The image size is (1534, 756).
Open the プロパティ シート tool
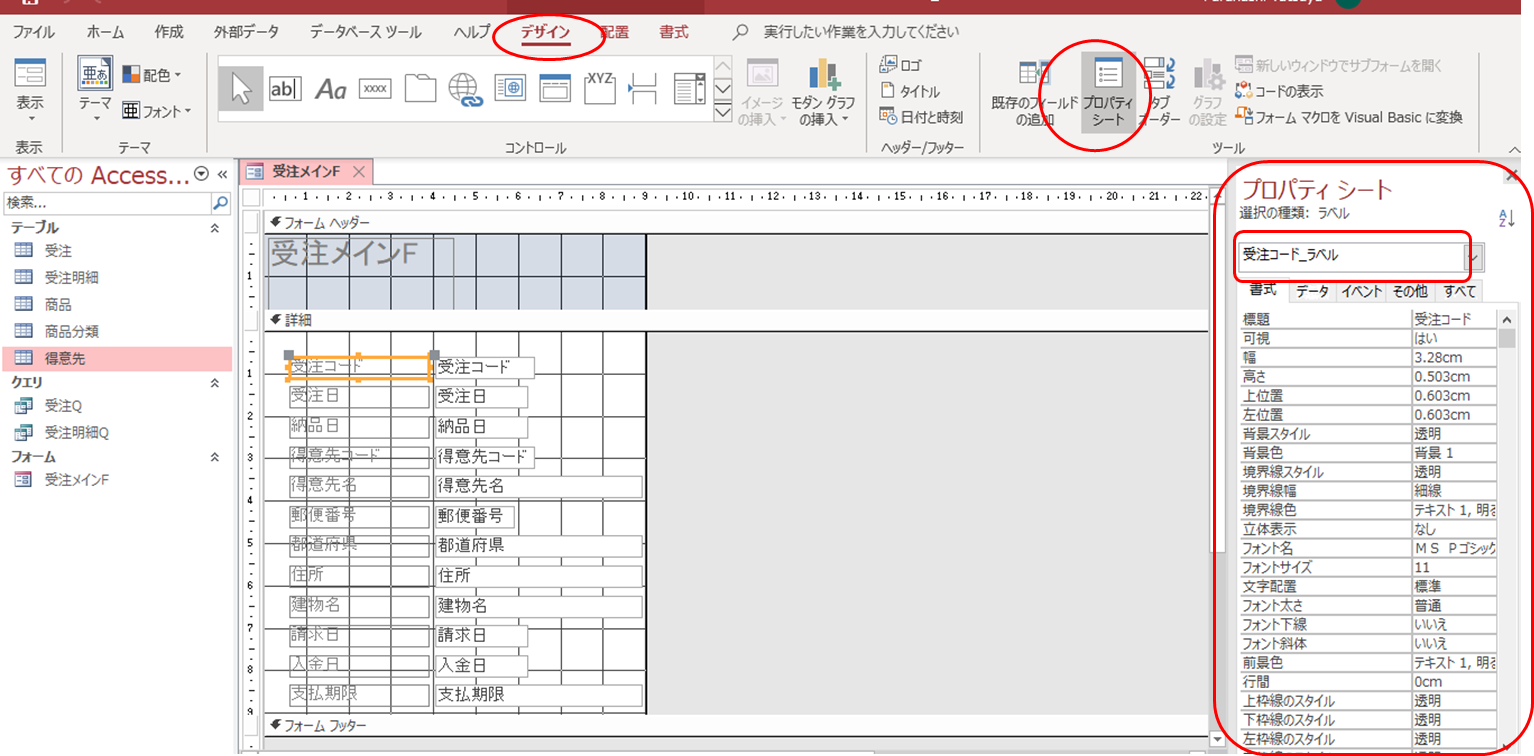[1108, 93]
